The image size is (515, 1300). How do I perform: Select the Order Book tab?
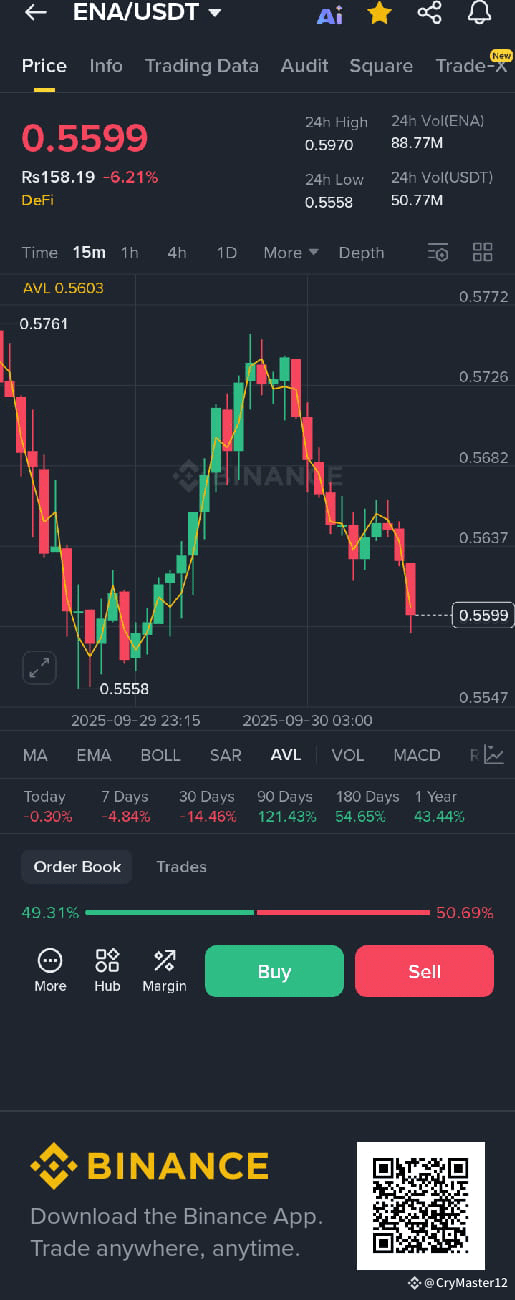click(x=77, y=867)
